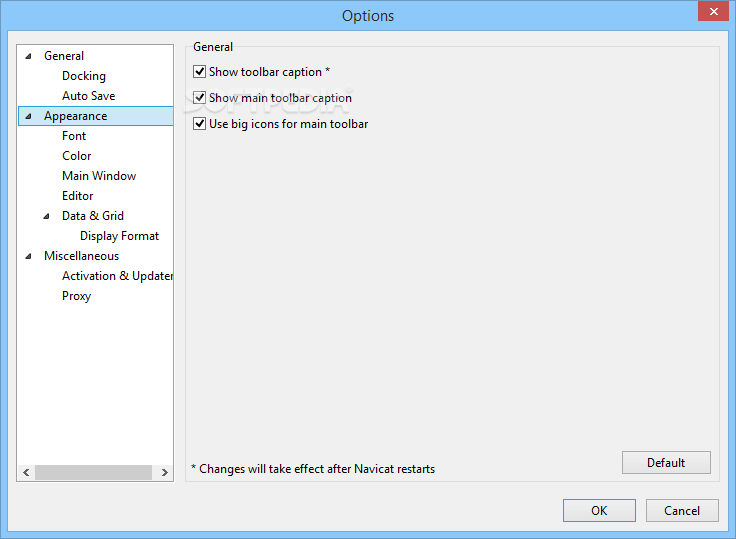Open Activation & Updater settings
The image size is (736, 539).
point(117,276)
